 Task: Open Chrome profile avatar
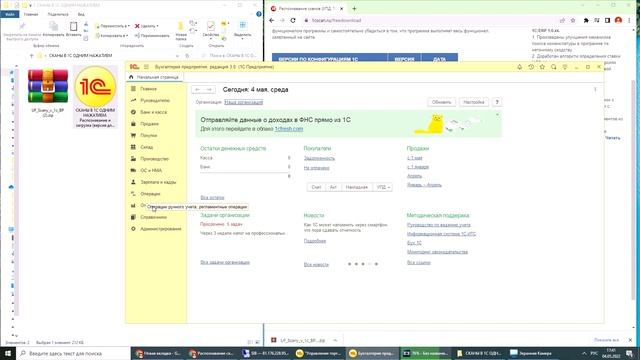pos(618,20)
